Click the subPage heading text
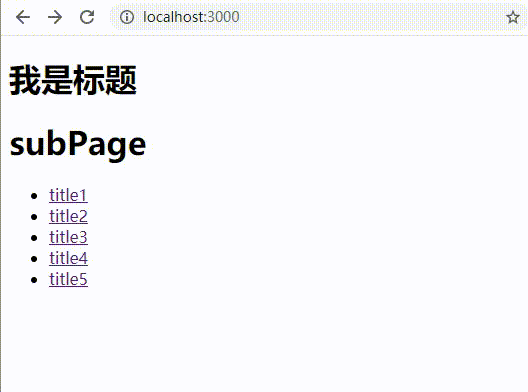The width and height of the screenshot is (528, 392). coord(78,144)
